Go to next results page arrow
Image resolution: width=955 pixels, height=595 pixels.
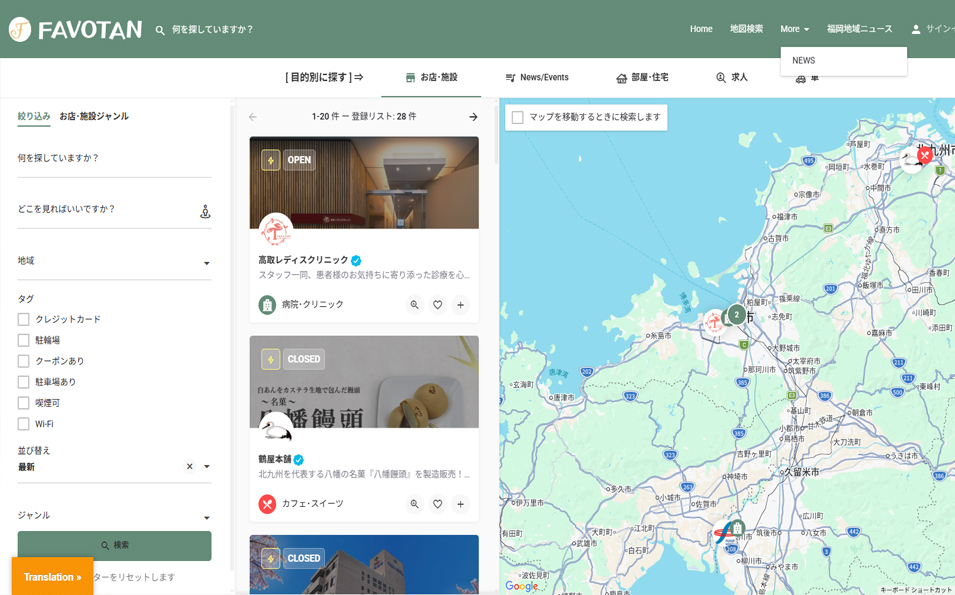point(473,117)
